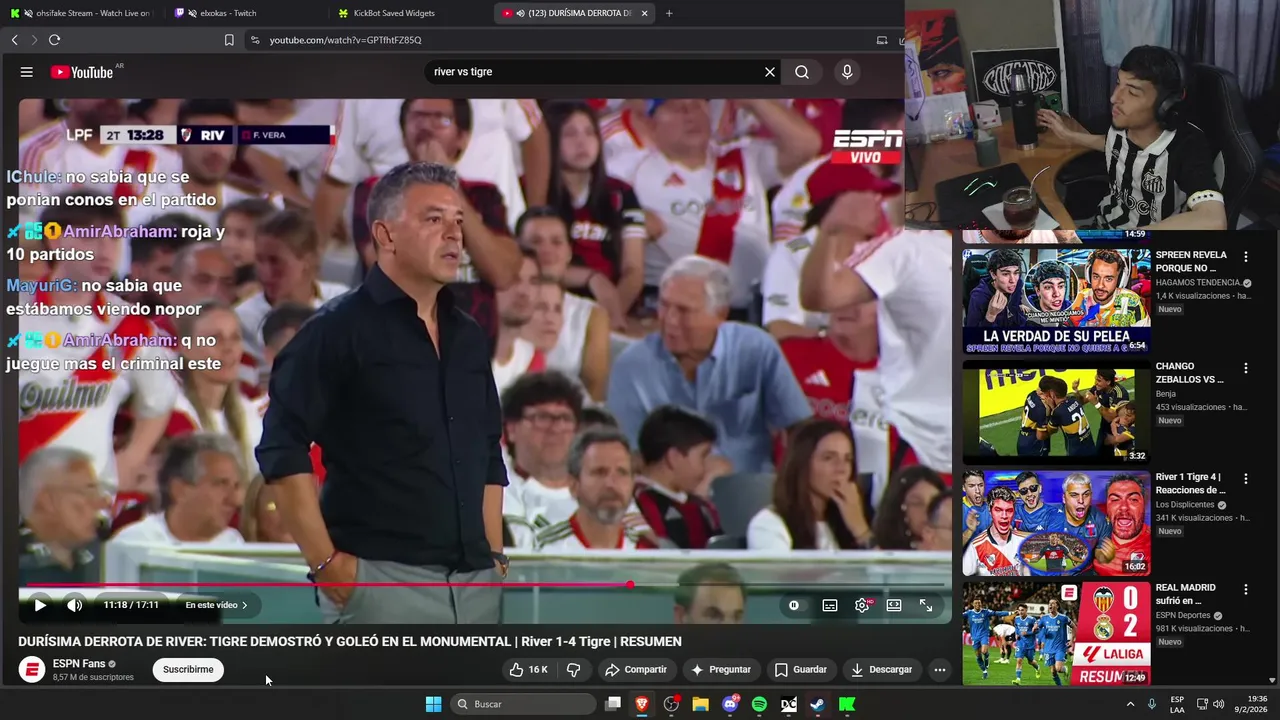Open the YouTube hamburger guide menu

coord(27,72)
